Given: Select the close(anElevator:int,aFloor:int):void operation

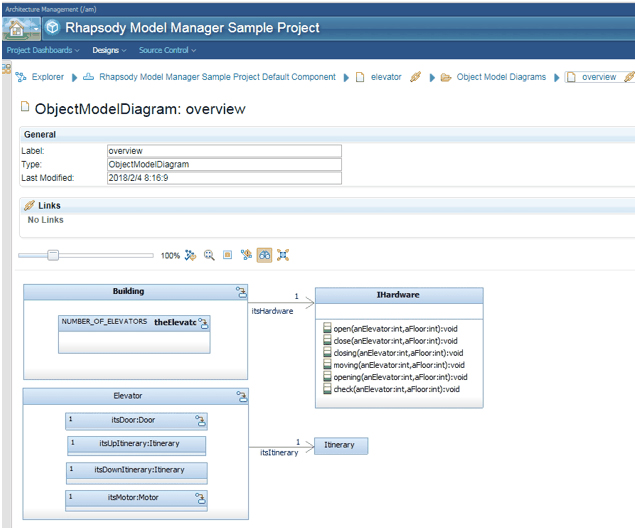Looking at the screenshot, I should [x=395, y=341].
